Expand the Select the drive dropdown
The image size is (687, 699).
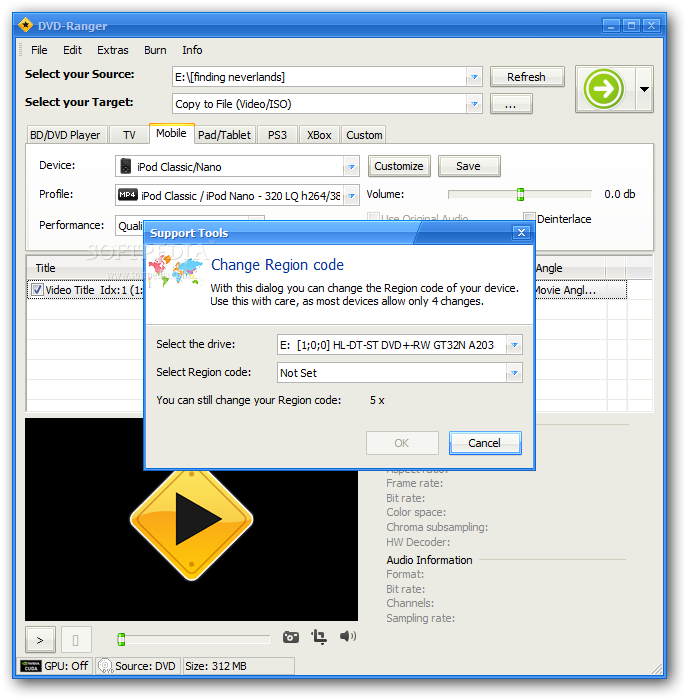[514, 345]
